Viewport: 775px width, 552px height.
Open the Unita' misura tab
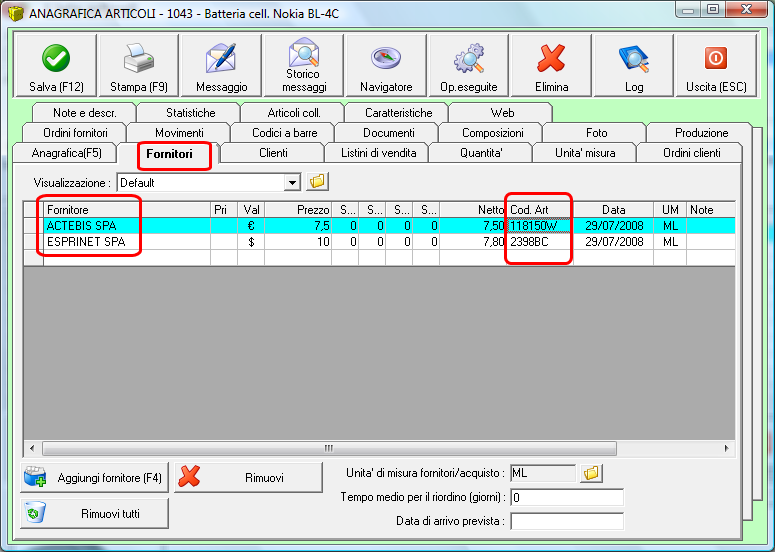click(x=585, y=153)
